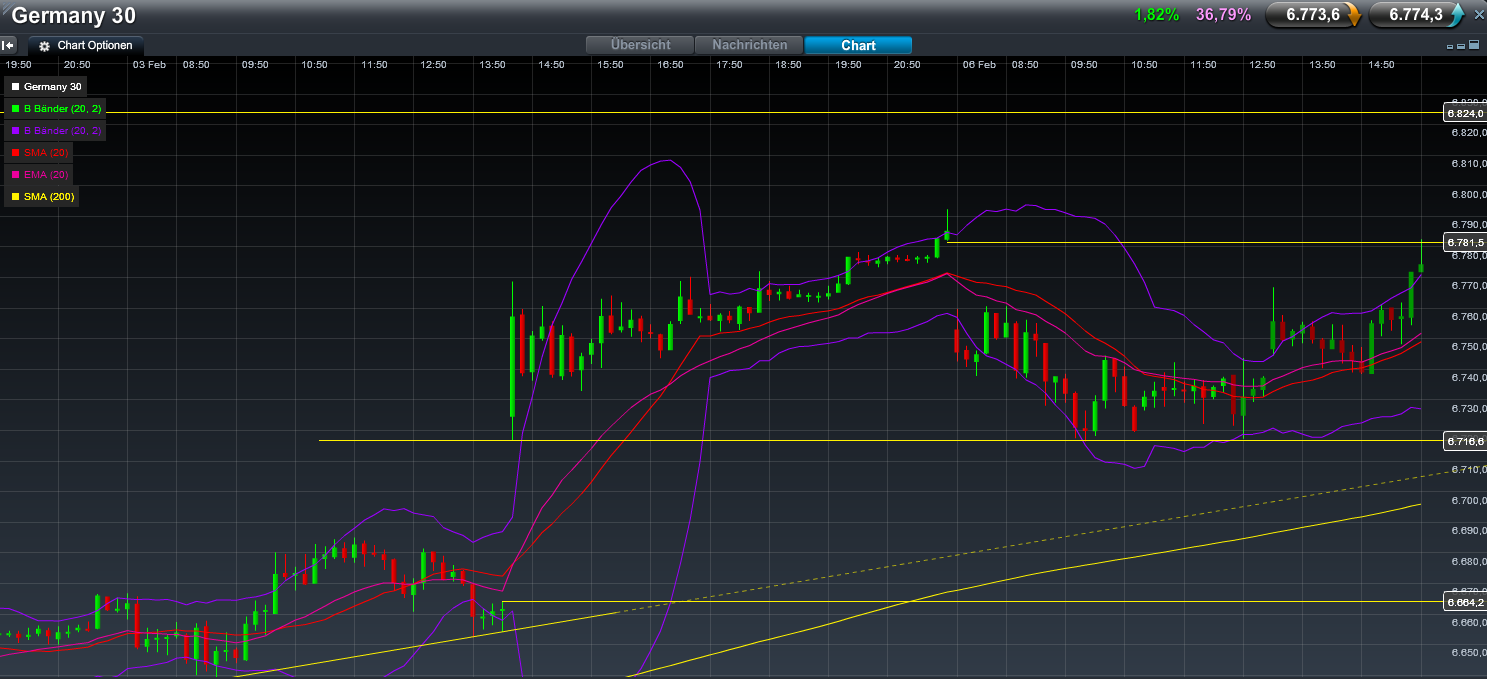Viewport: 1487px width, 679px height.
Task: Click the 6.824,0 price line label
Action: 1465,113
